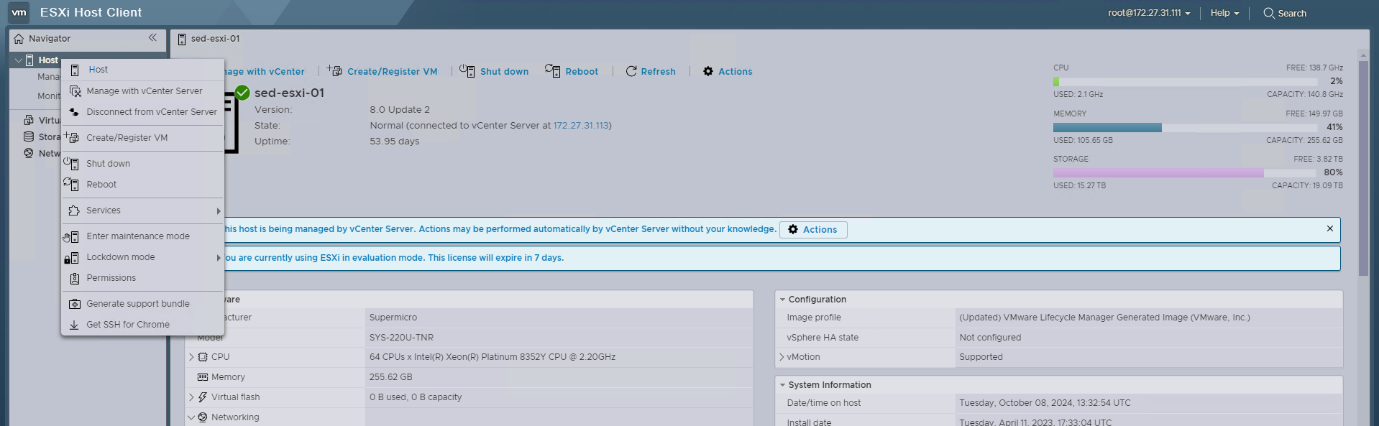Click the Permissions icon in context menu
This screenshot has width=1379, height=426.
tap(74, 279)
